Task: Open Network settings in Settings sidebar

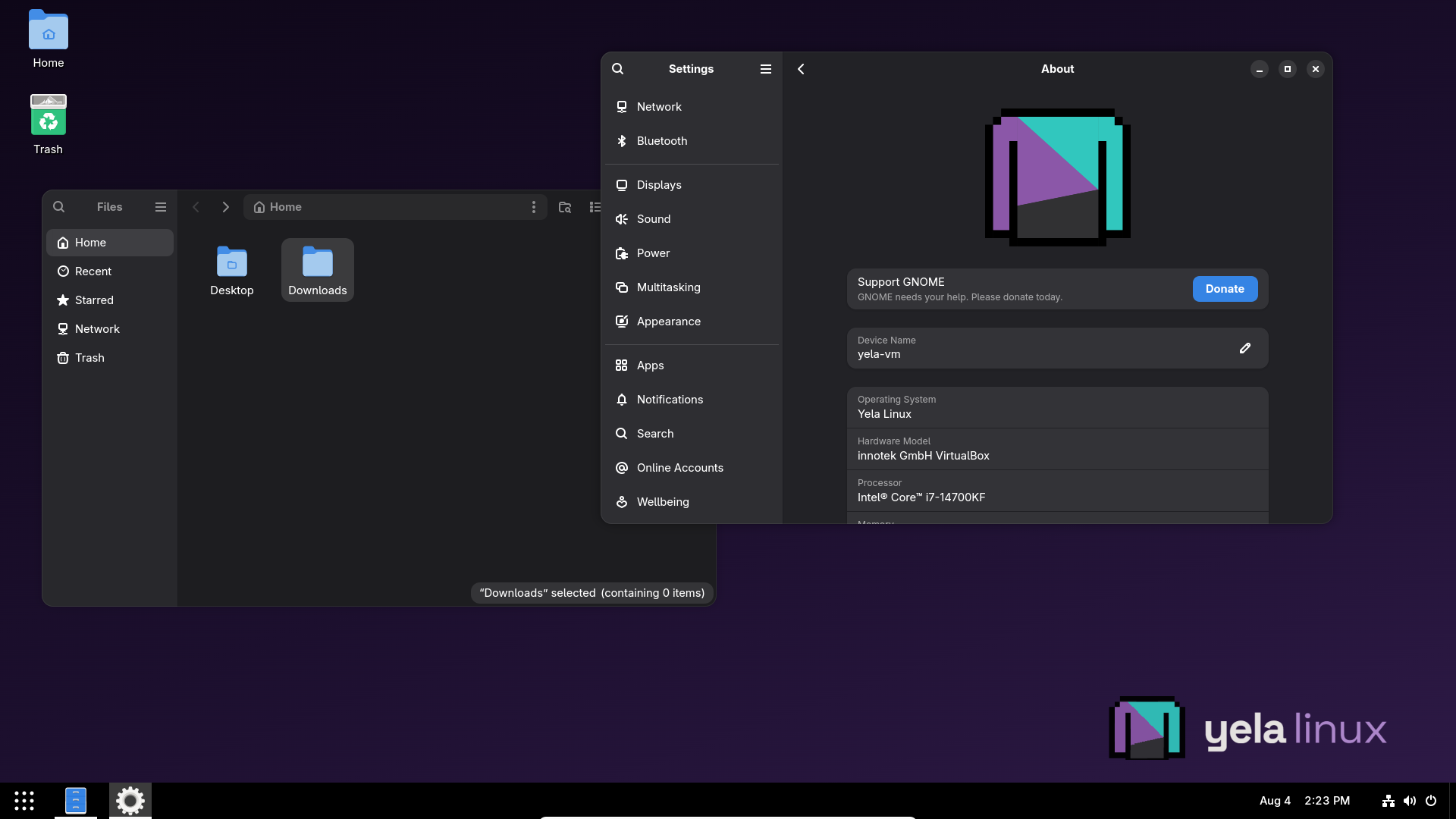Action: click(x=692, y=107)
